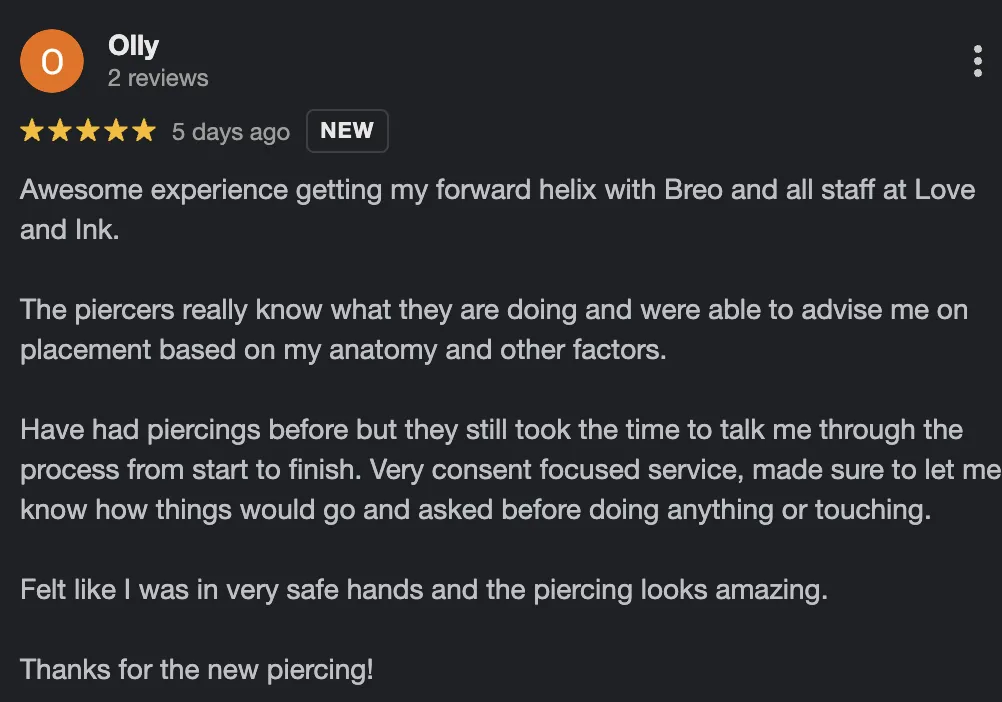Open reviewer name Olly's profile
This screenshot has width=1002, height=702.
133,46
